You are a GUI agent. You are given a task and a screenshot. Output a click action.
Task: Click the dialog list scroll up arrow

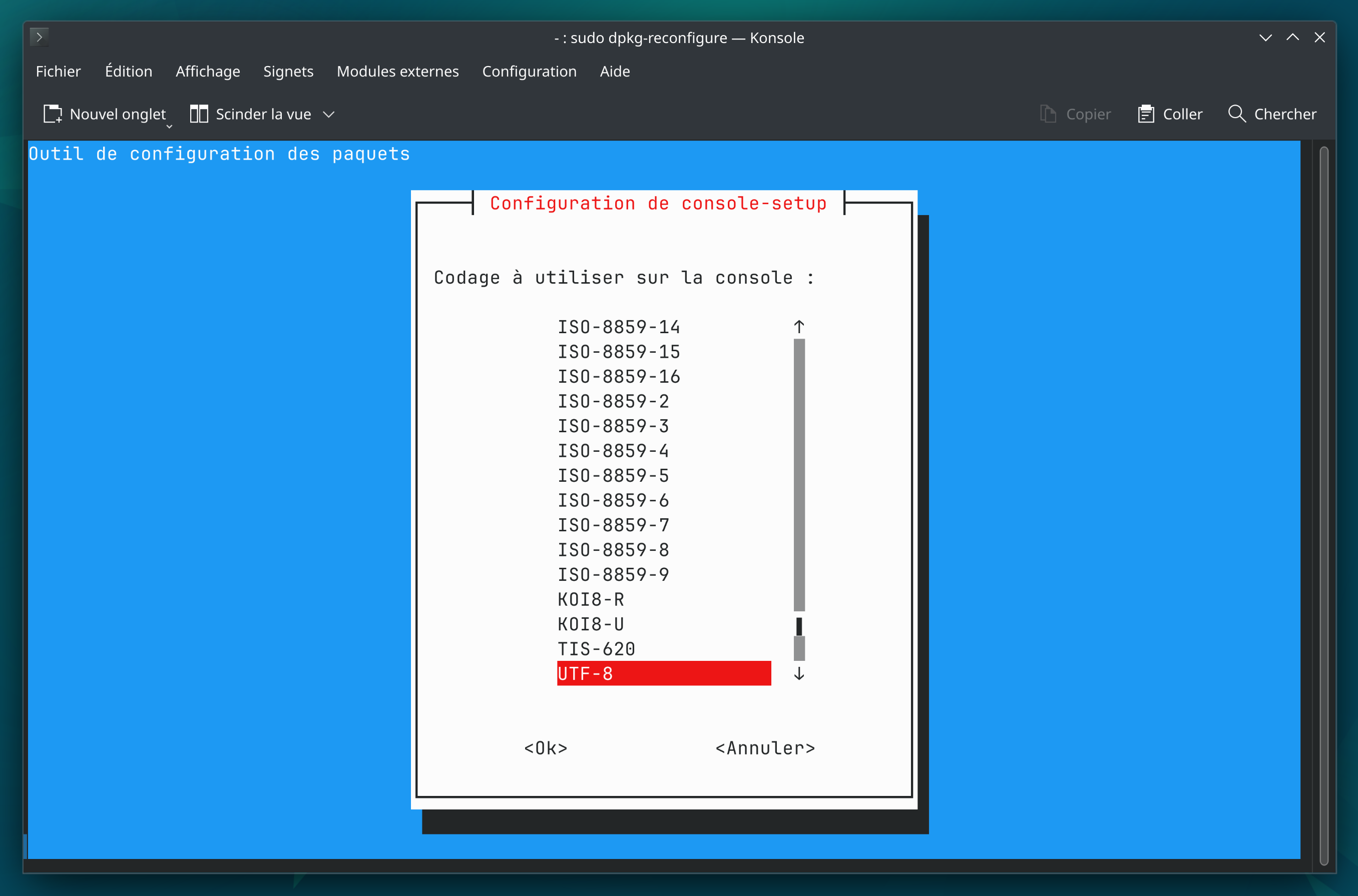[799, 327]
